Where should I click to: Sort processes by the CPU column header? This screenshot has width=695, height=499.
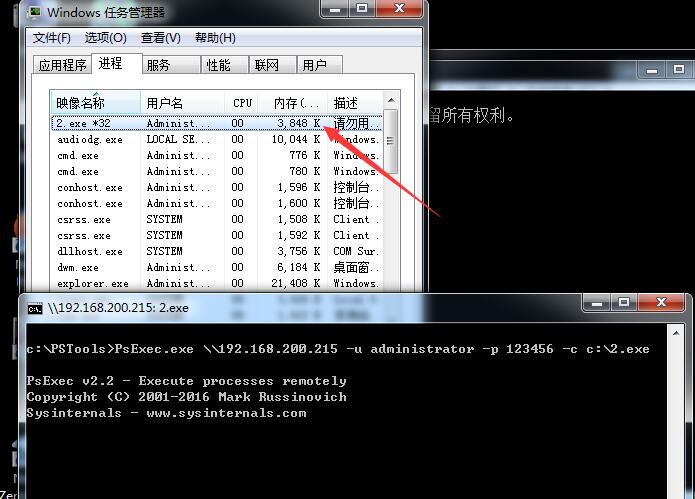(x=242, y=103)
